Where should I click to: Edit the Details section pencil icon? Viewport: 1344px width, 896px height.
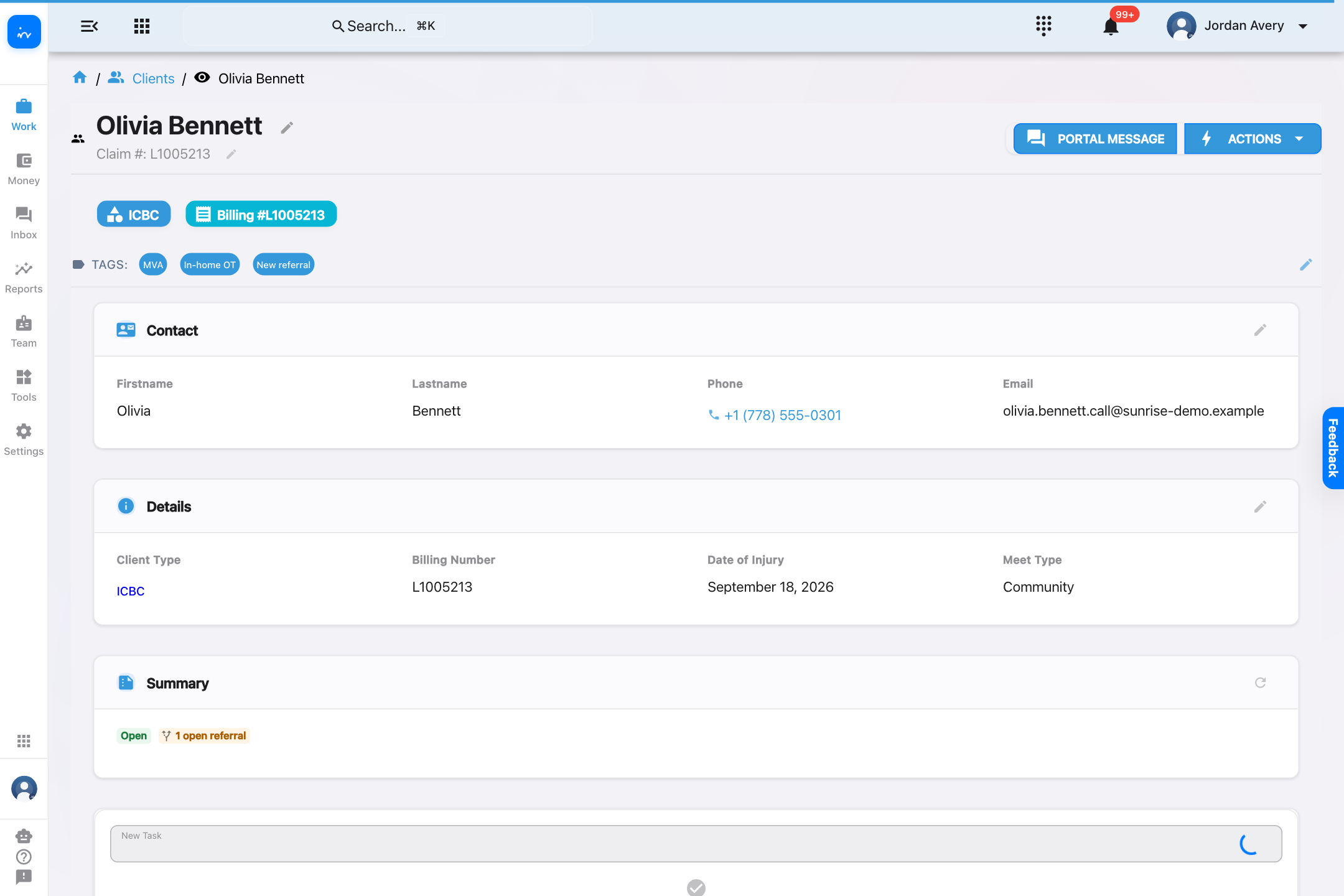tap(1260, 506)
